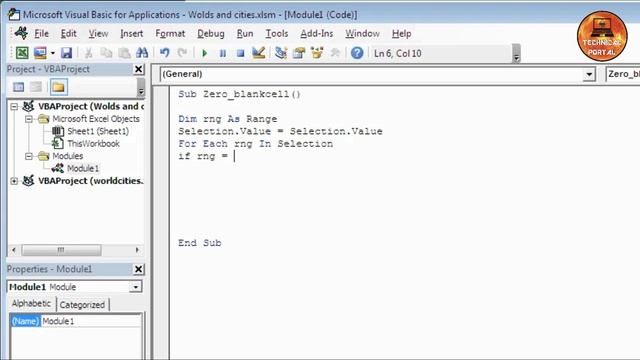Undo the last edit
The height and width of the screenshot is (360, 640).
tap(164, 53)
